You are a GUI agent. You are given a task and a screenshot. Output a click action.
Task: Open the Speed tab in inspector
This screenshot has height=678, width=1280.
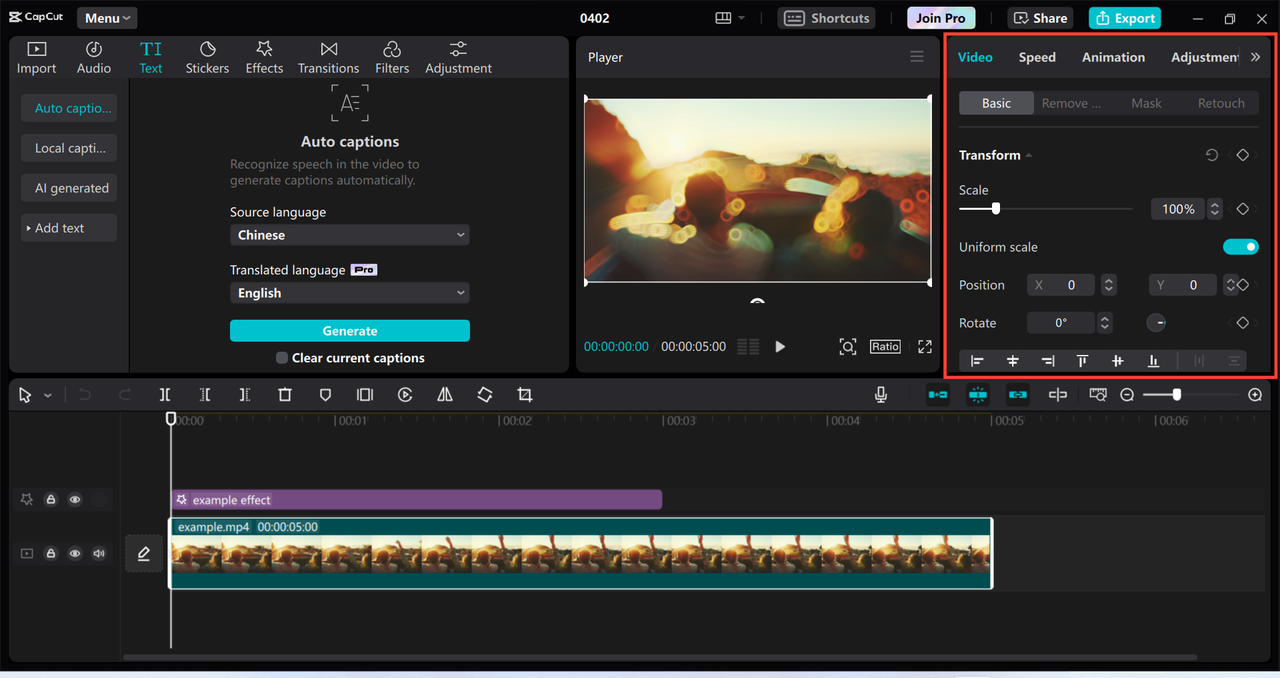click(1037, 57)
